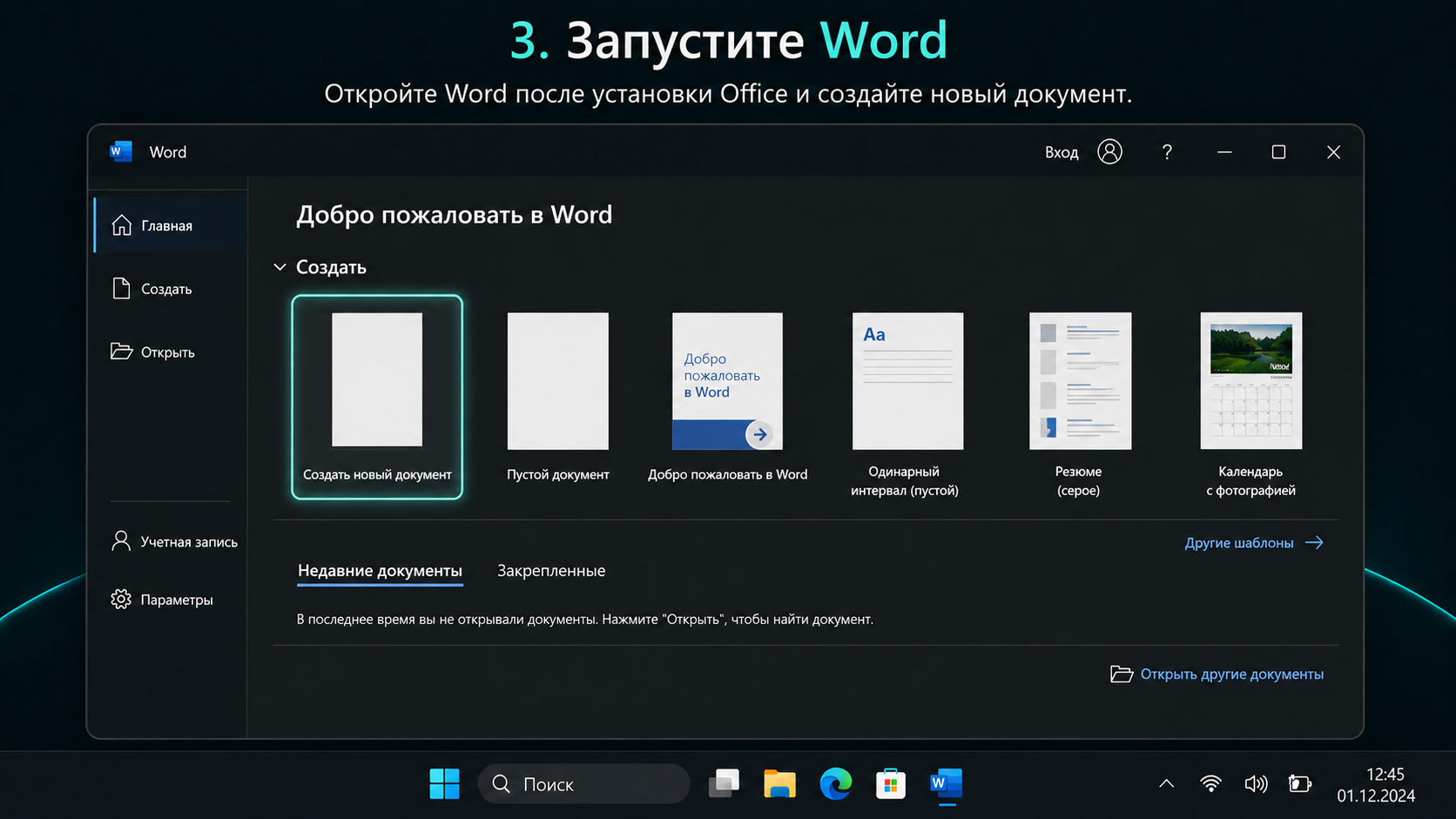Open Task View on taskbar
1456x819 pixels.
[724, 784]
